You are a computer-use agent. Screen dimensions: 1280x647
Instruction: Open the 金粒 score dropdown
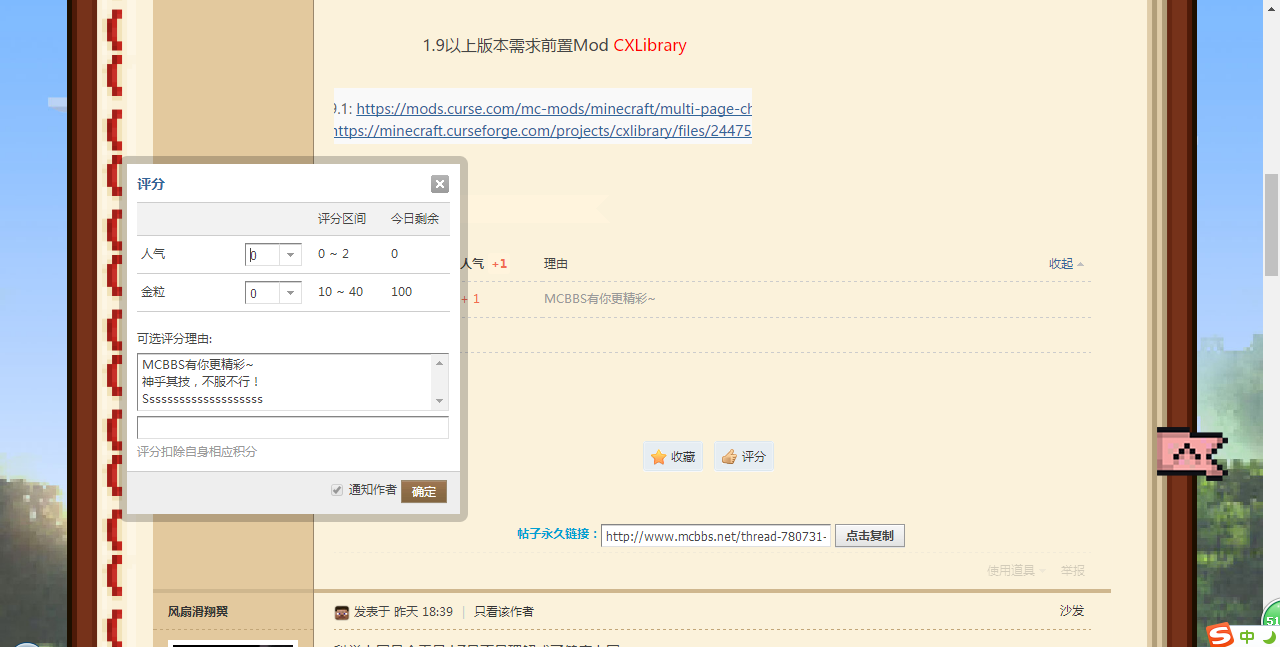(291, 293)
